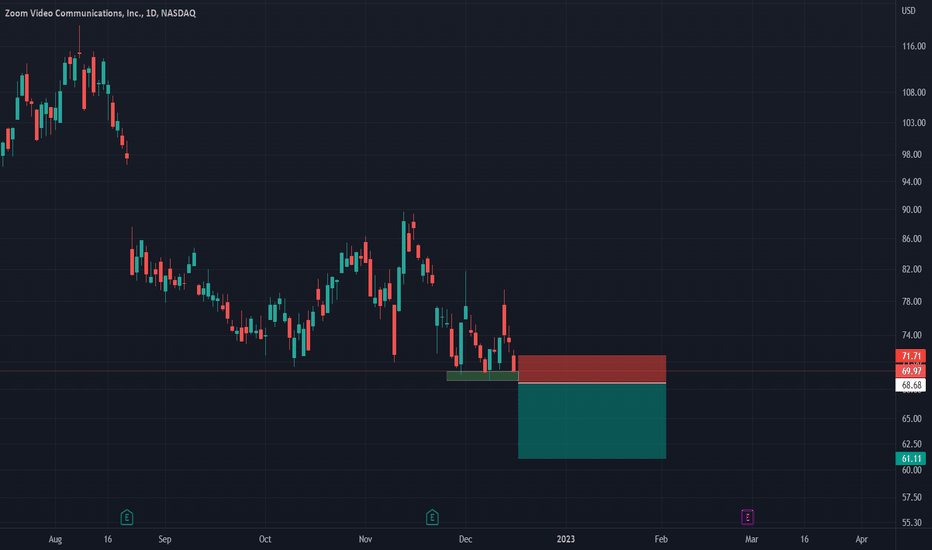
Task: Click the 55.30 price axis label
Action: click(x=914, y=523)
